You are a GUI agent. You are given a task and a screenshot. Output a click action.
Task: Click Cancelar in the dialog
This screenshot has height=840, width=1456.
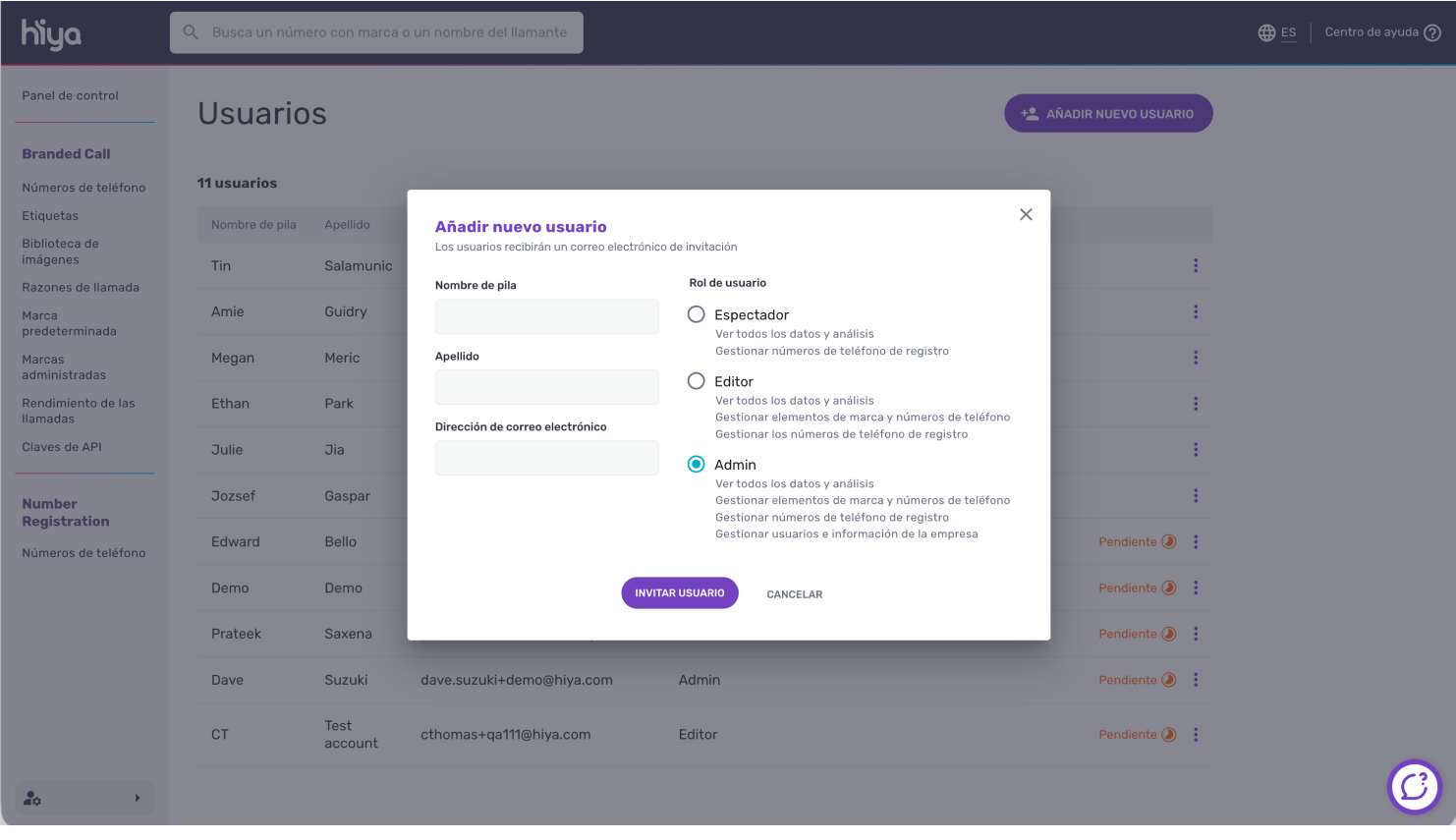(x=794, y=594)
